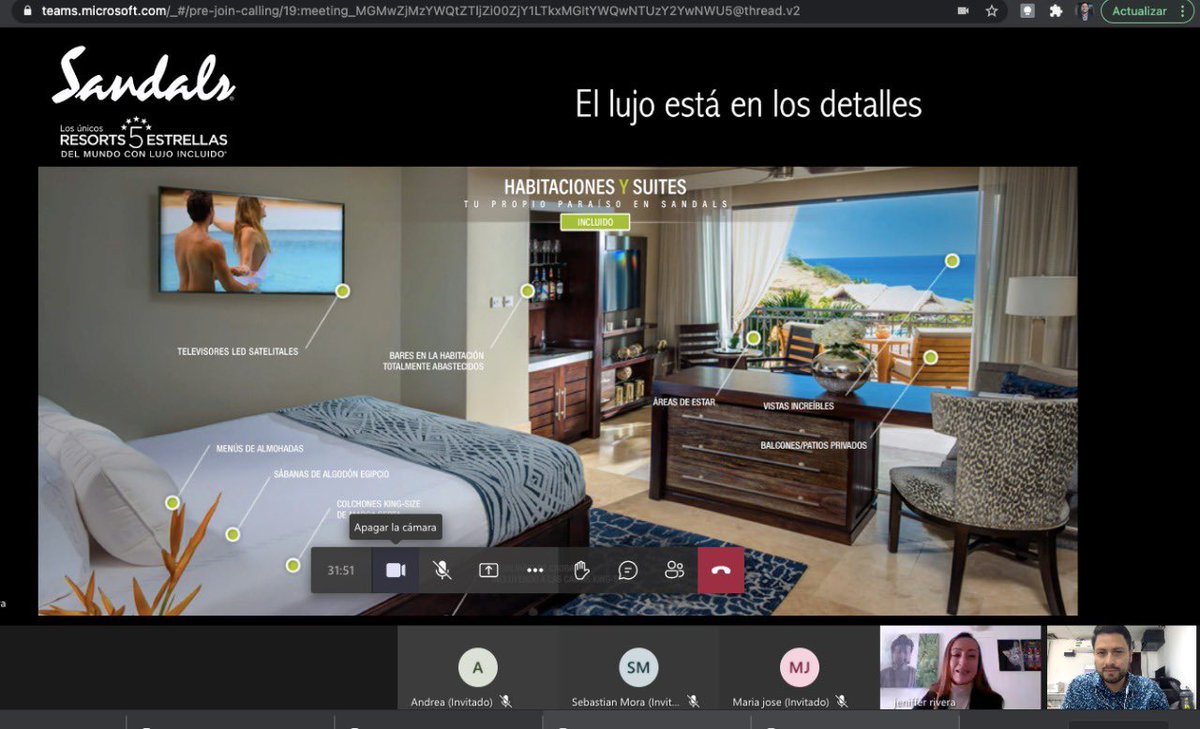Image resolution: width=1200 pixels, height=729 pixels.
Task: Open the Extensions puzzle piece menu
Action: pyautogui.click(x=1055, y=11)
